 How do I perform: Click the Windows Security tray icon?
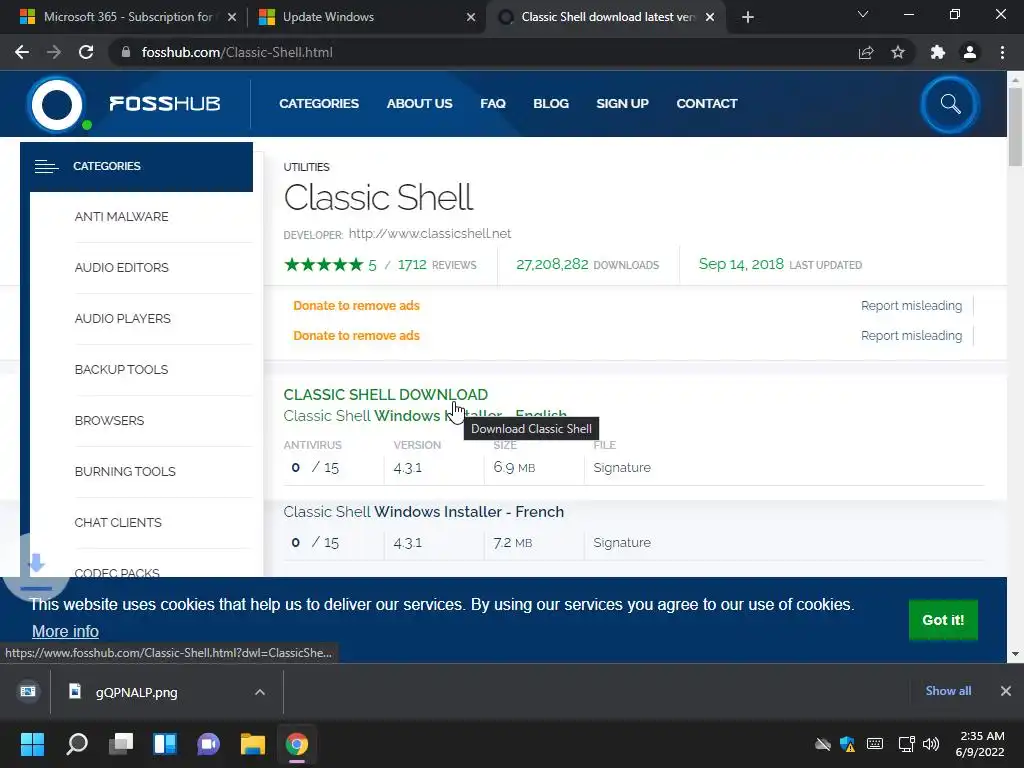(848, 744)
